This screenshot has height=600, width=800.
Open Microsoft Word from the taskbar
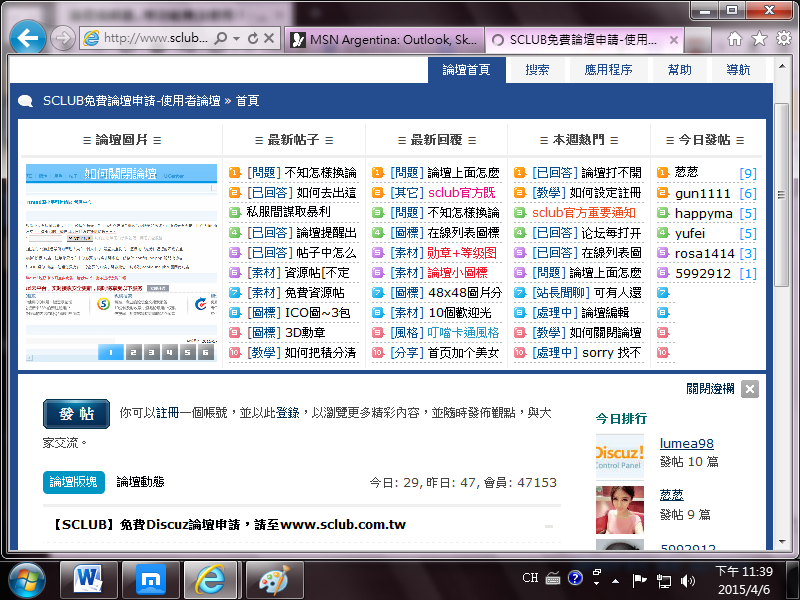click(89, 580)
